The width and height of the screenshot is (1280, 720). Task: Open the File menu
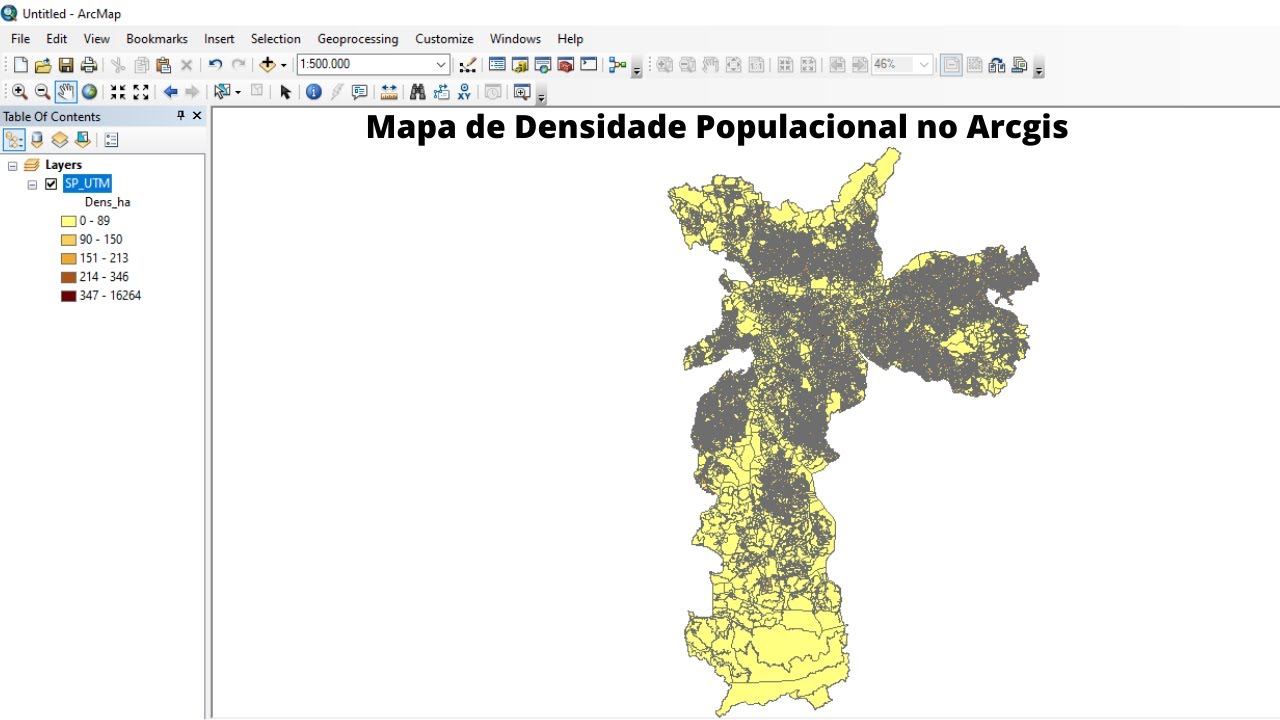[x=20, y=39]
